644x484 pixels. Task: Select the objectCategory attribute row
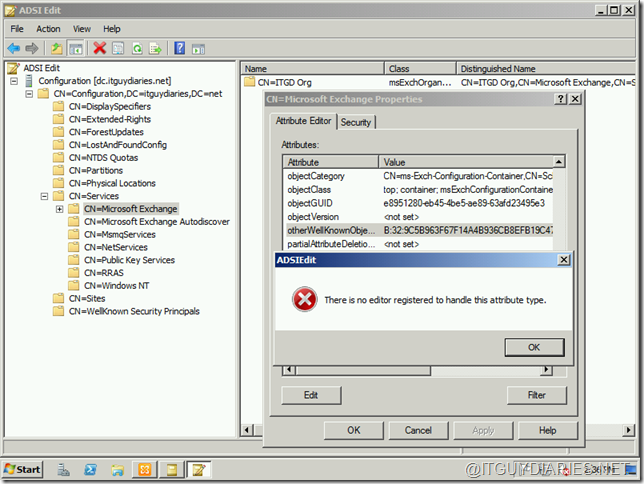coord(419,176)
